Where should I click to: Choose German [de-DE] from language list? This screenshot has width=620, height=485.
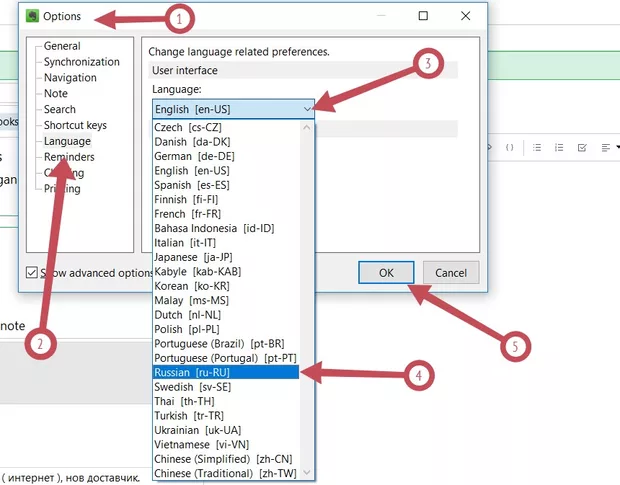pyautogui.click(x=226, y=156)
